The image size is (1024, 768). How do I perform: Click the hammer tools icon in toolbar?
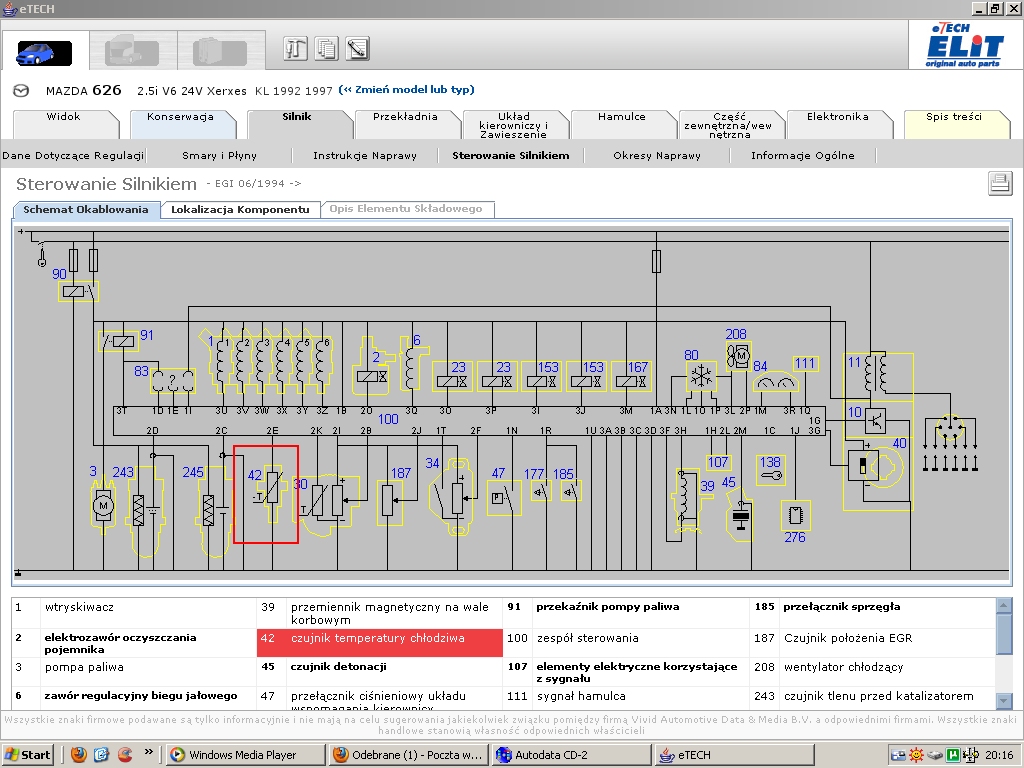[x=295, y=48]
